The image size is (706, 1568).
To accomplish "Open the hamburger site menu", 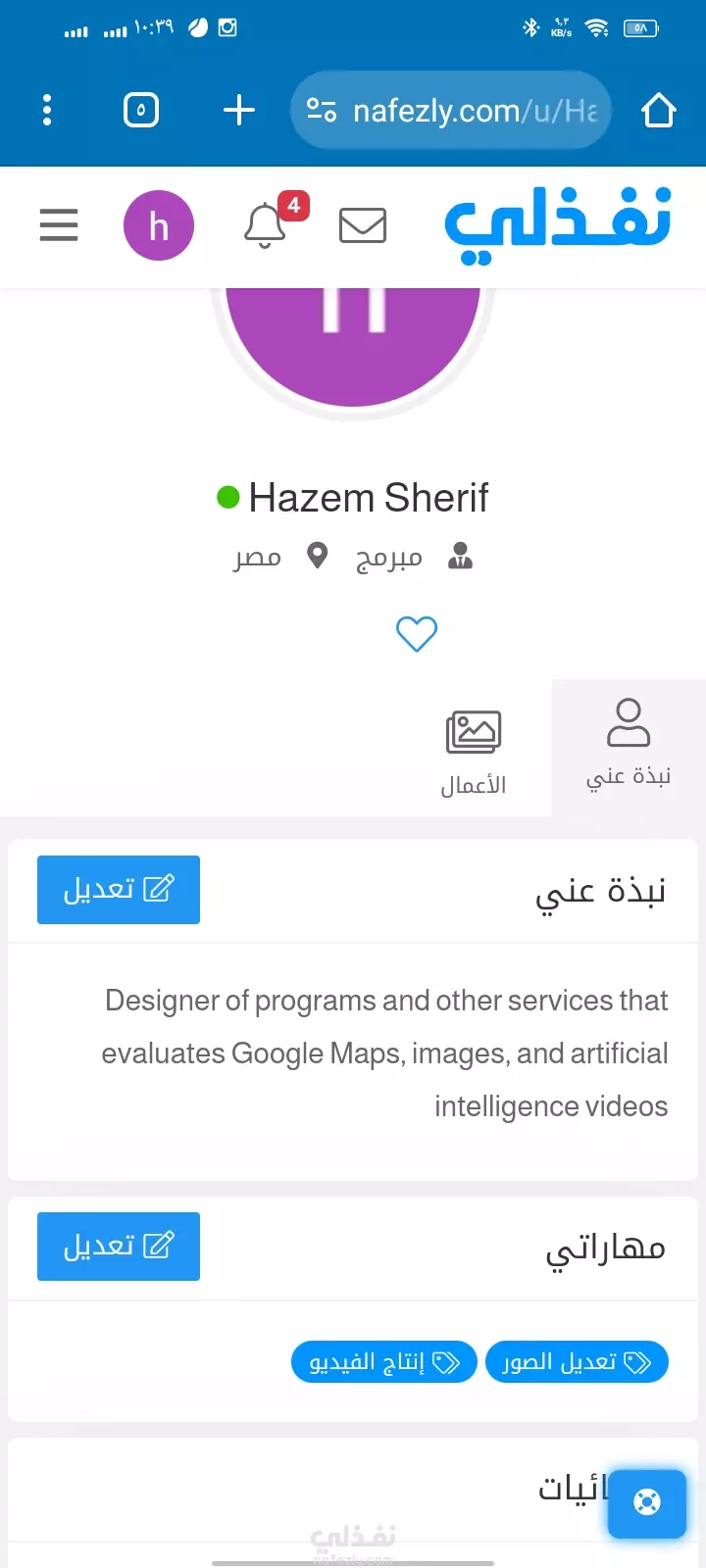I will click(x=59, y=225).
